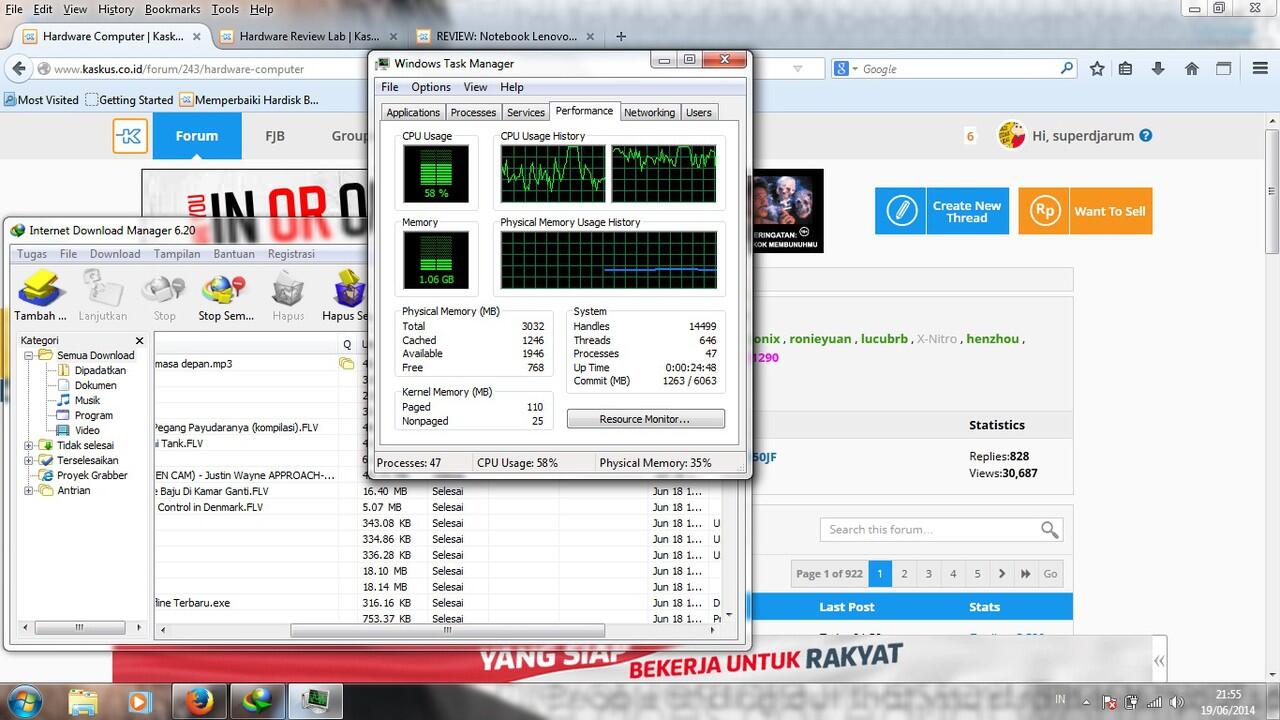Screen dimensions: 1280x720
Task: Open the Firefox Bookmarks menu
Action: click(x=172, y=9)
